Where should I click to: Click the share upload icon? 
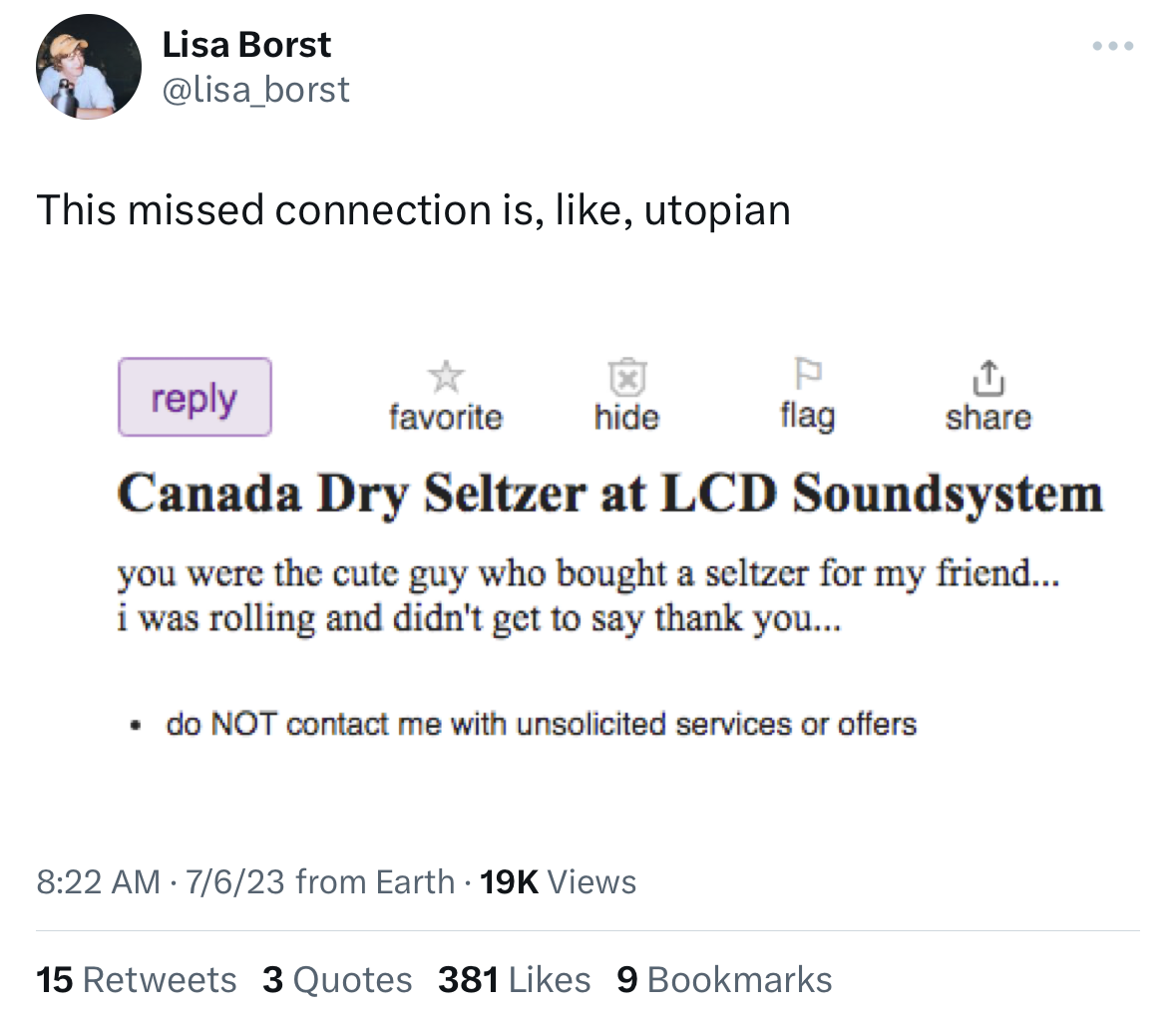click(986, 377)
